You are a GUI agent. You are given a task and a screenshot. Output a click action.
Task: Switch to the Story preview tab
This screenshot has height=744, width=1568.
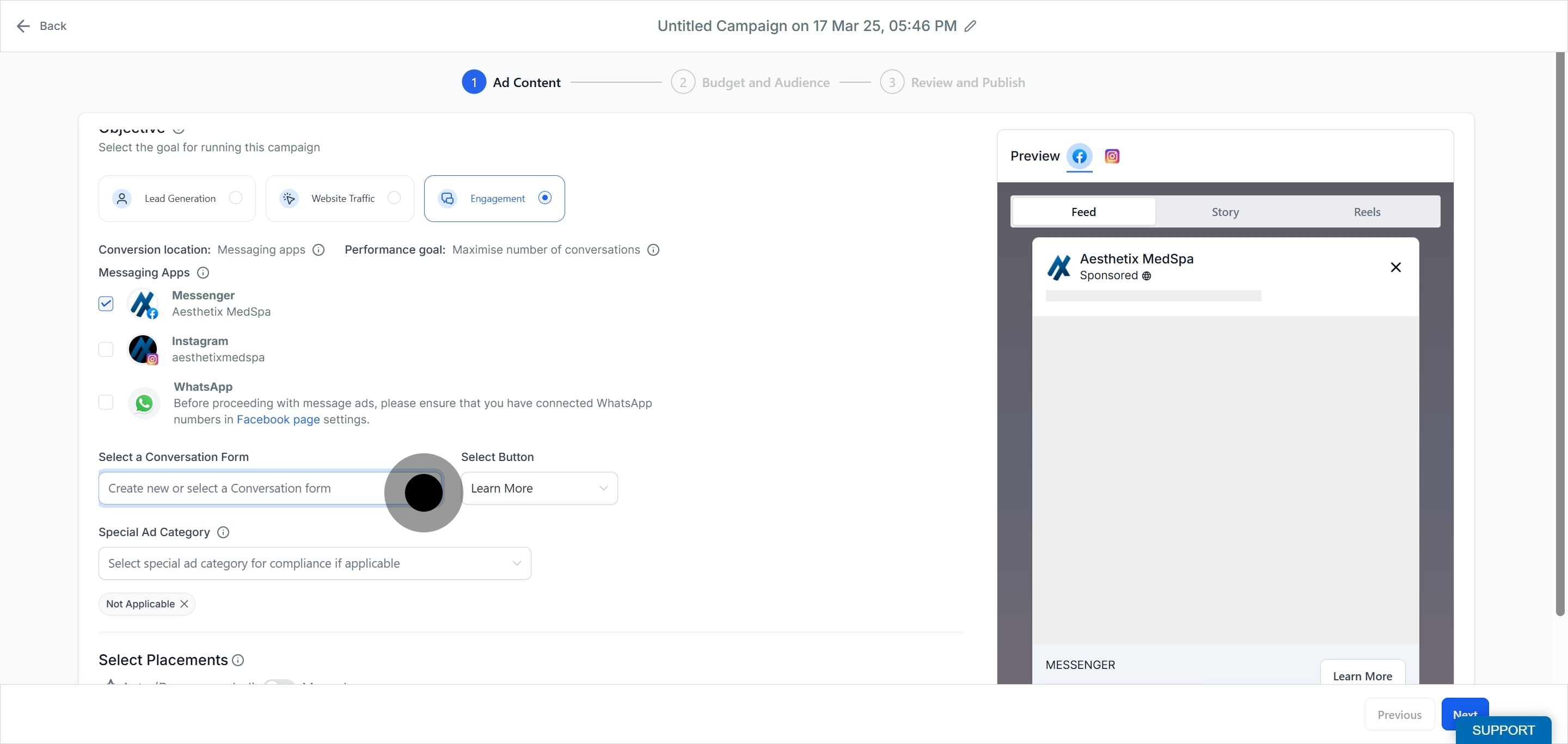click(1226, 212)
